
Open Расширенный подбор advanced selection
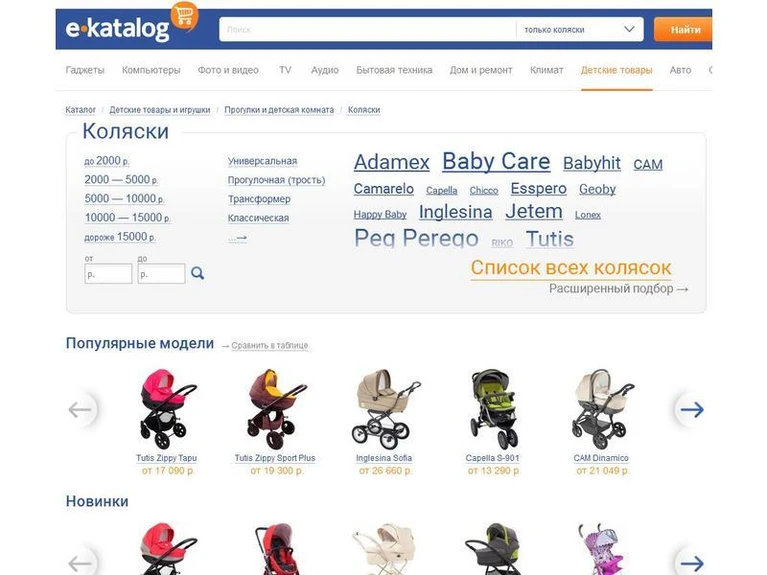point(618,289)
